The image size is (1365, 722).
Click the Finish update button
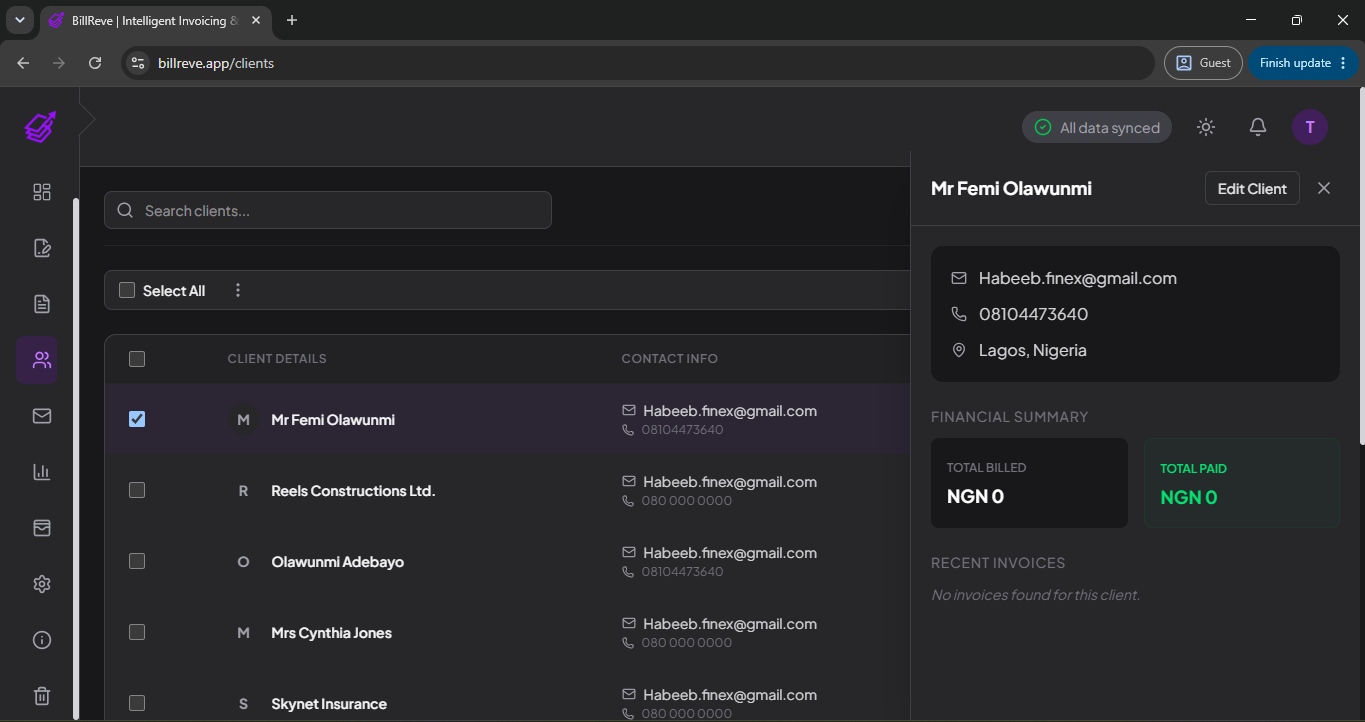(x=1302, y=63)
